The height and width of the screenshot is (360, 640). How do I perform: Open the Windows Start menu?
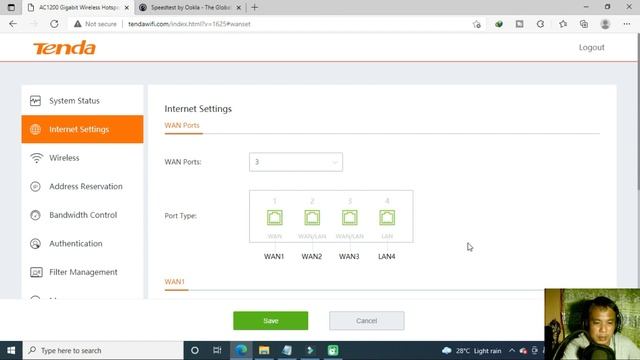click(11, 351)
